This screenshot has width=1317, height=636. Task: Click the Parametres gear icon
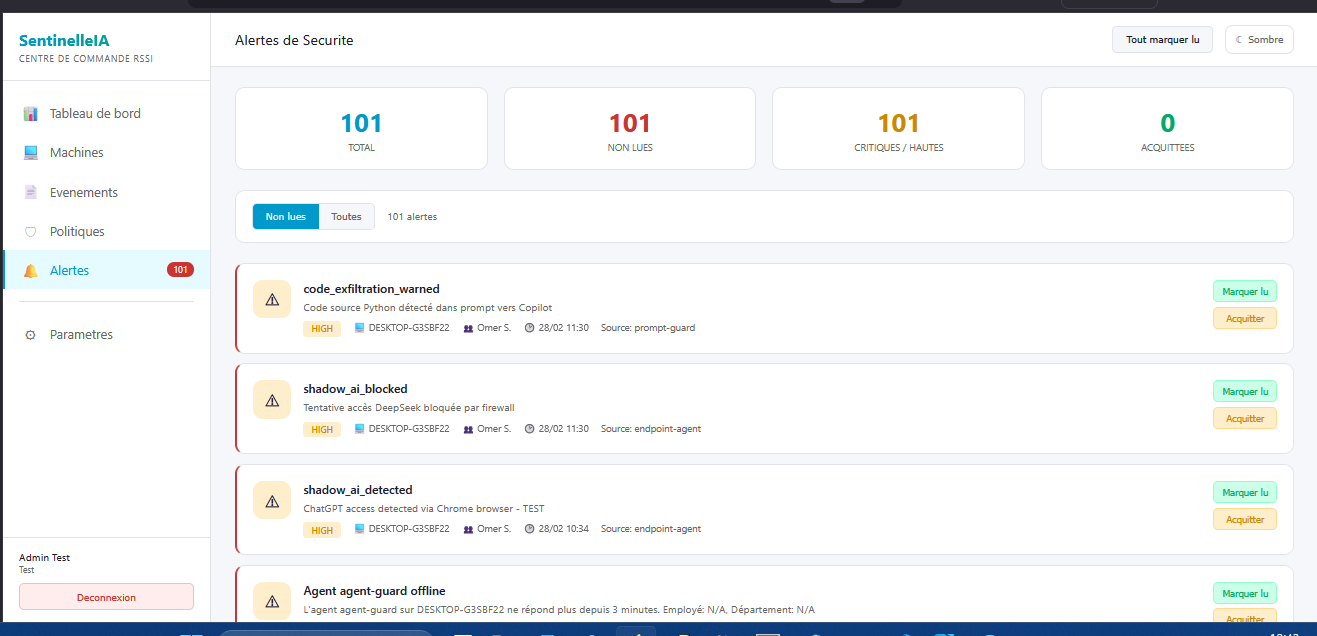coord(31,335)
